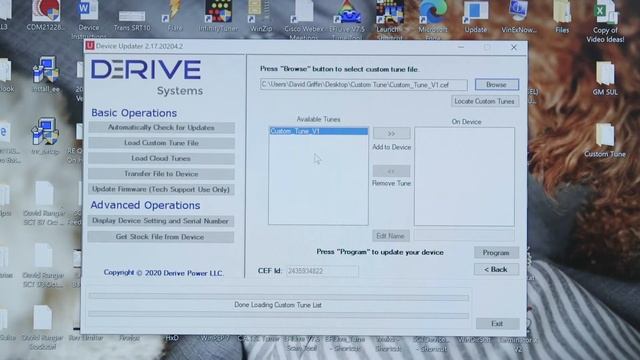Open the Cisco Webex Meetings desktop icon

pyautogui.click(x=304, y=20)
